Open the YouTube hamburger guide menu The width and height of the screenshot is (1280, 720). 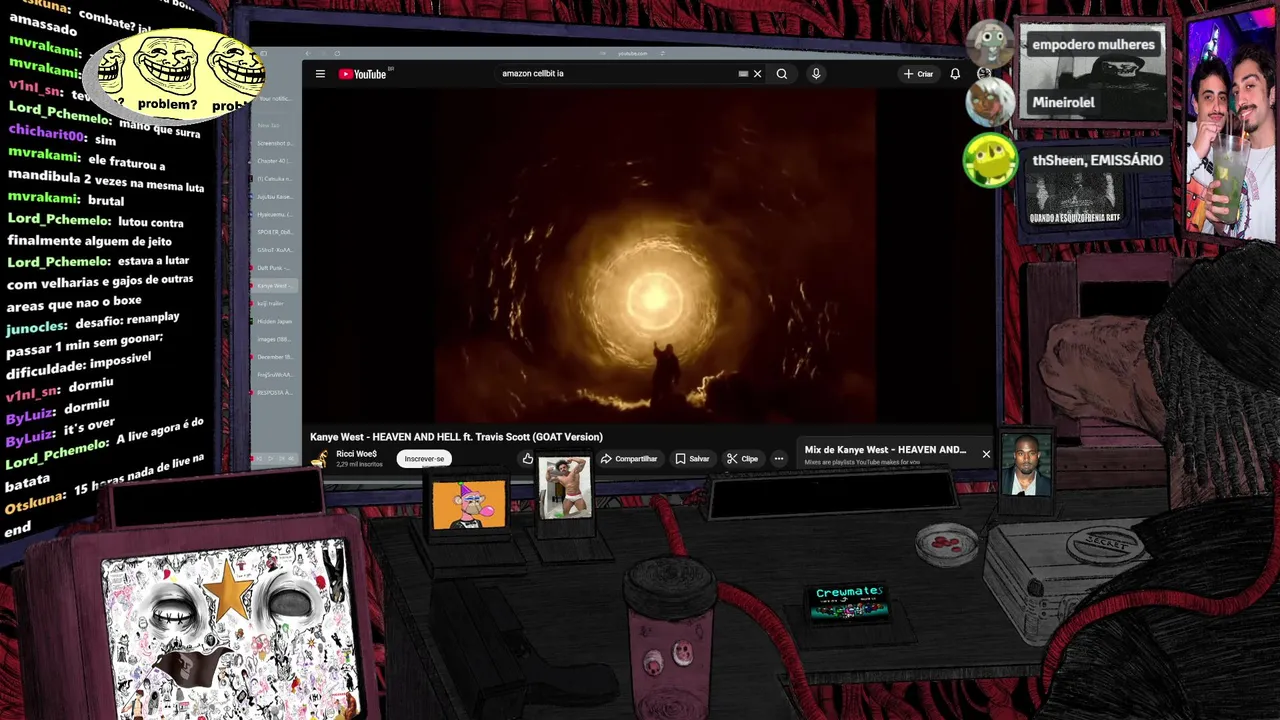tap(320, 74)
